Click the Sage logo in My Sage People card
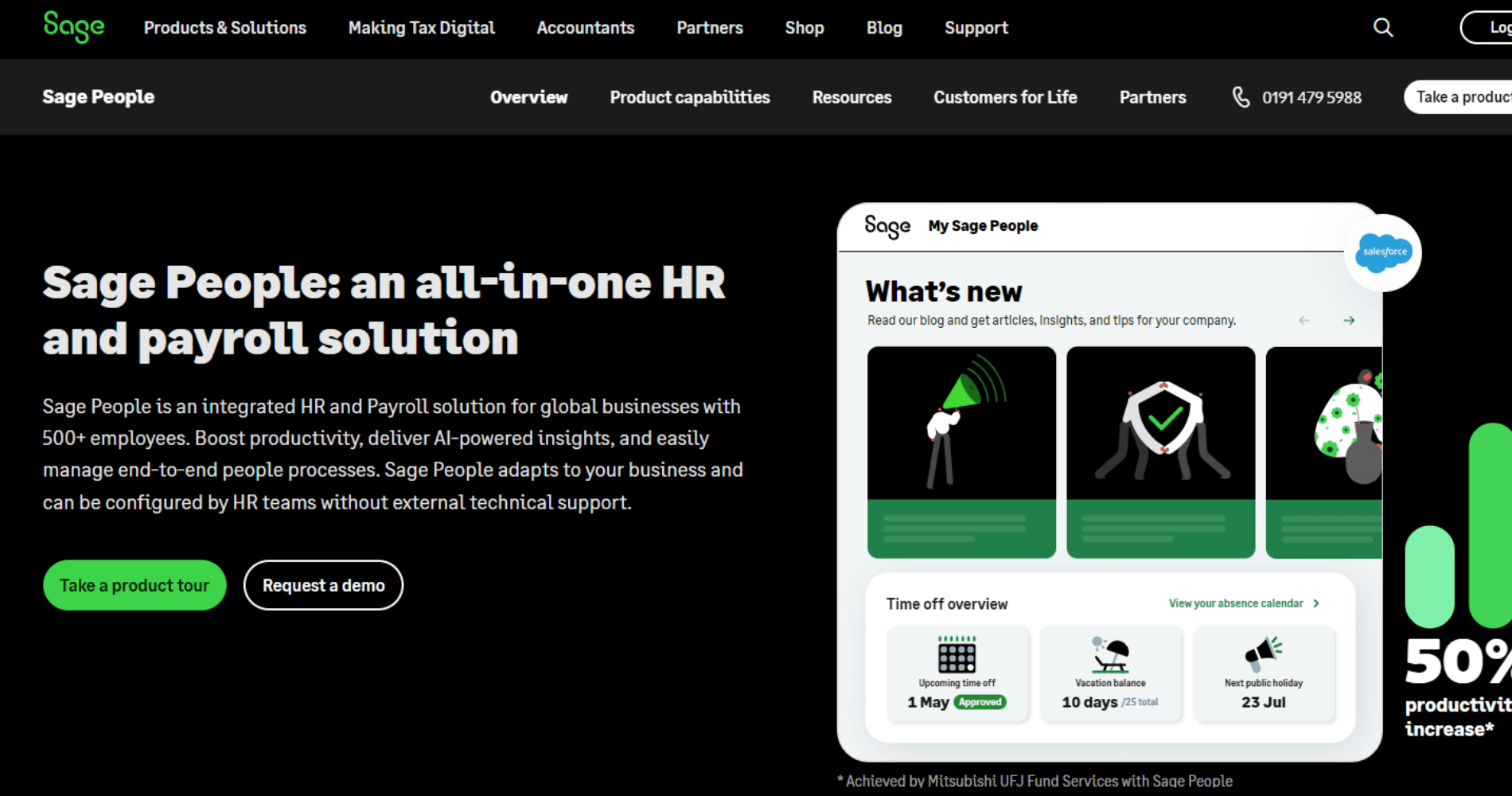 (887, 227)
